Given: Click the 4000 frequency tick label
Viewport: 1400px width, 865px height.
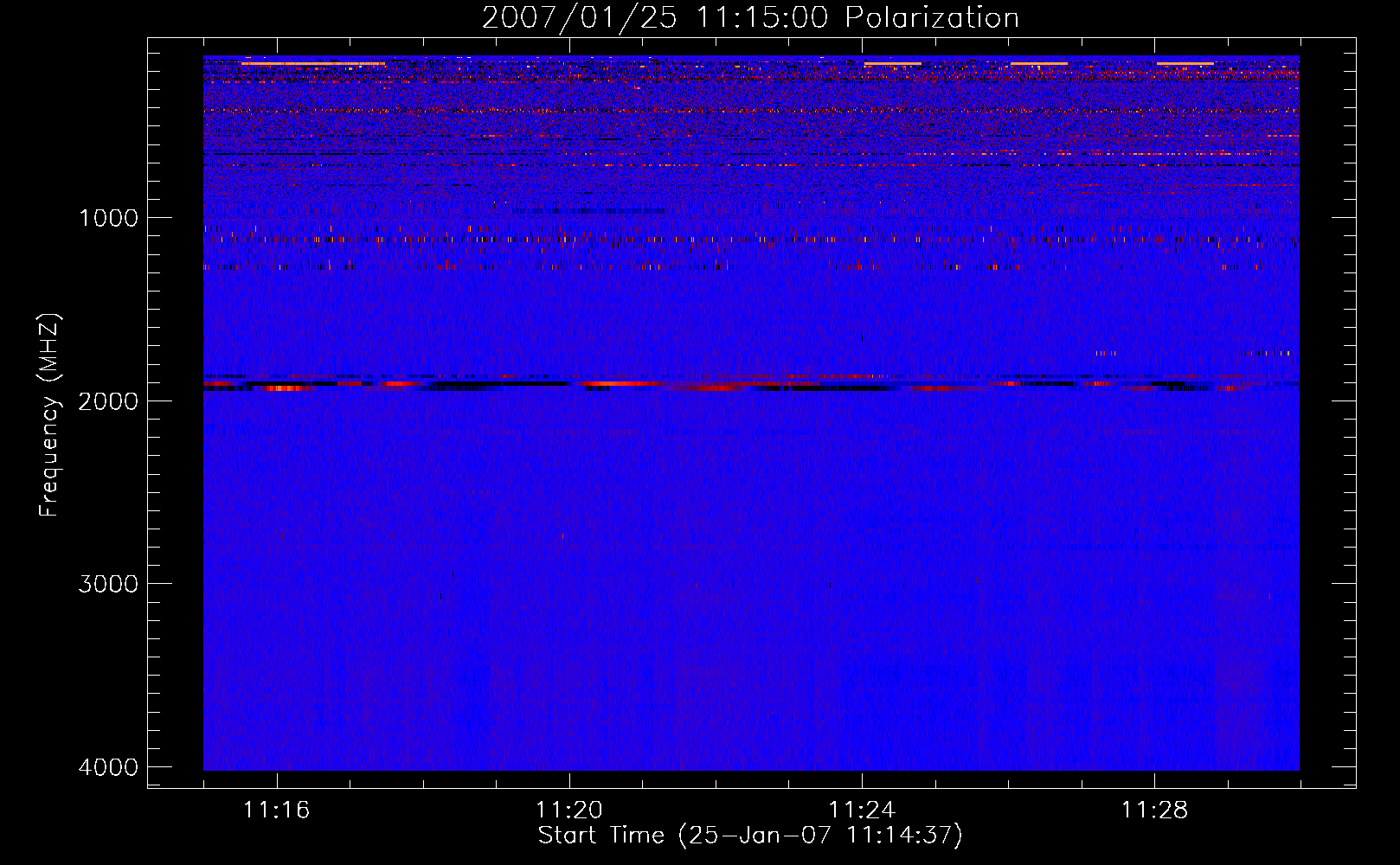Looking at the screenshot, I should 109,767.
